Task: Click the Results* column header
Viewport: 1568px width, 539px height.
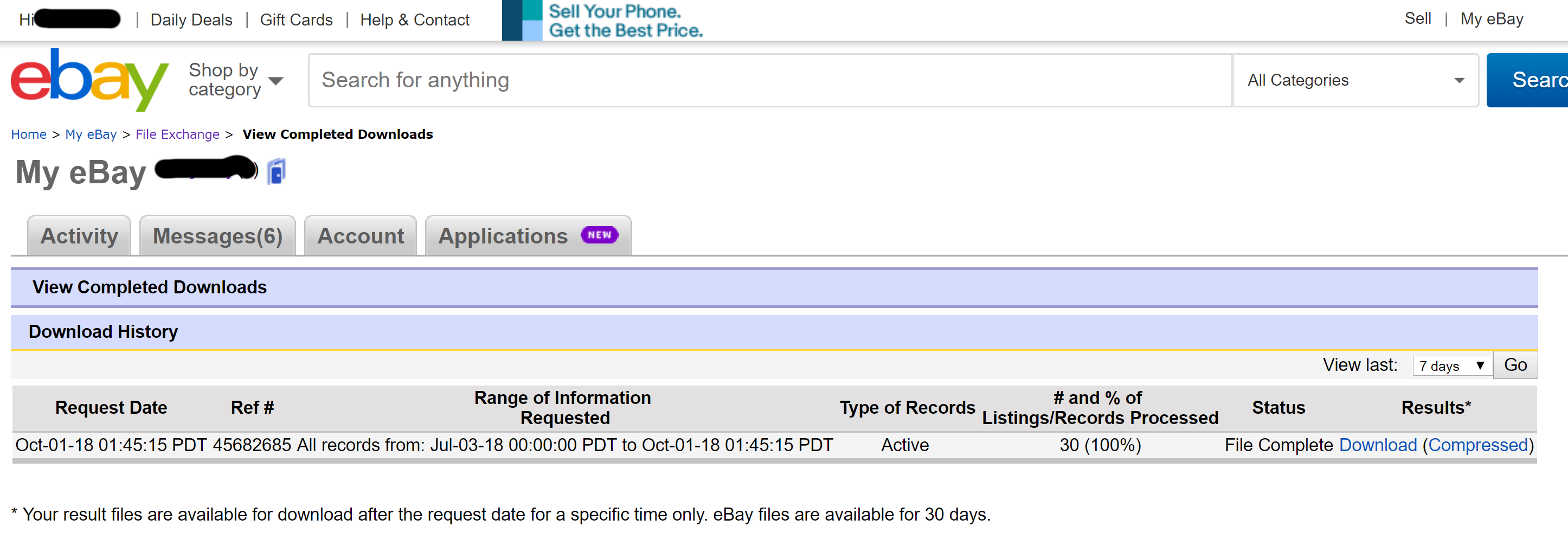Action: (x=1436, y=407)
